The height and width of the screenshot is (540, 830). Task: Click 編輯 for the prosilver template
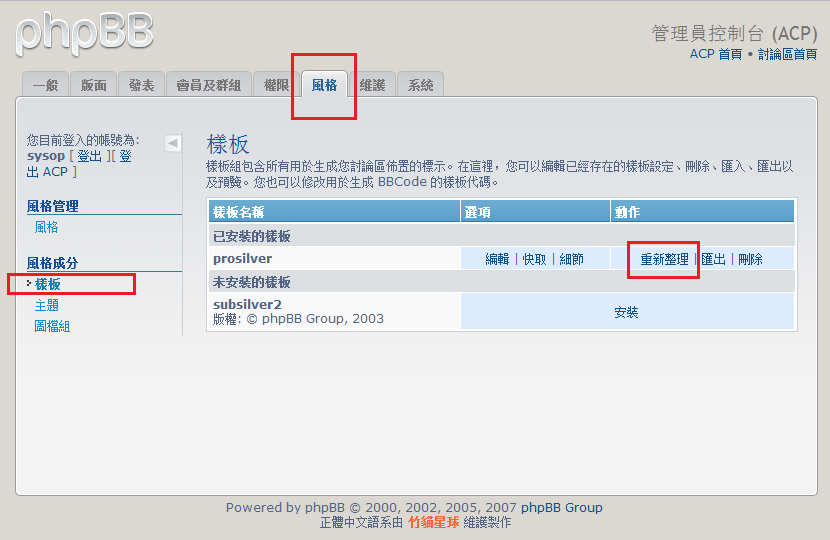[497, 259]
